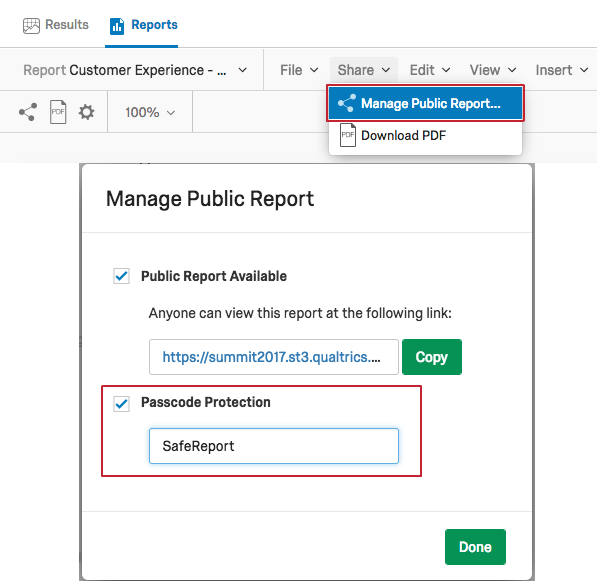Uncheck Public Report Available checkbox
The height and width of the screenshot is (581, 597).
(121, 276)
